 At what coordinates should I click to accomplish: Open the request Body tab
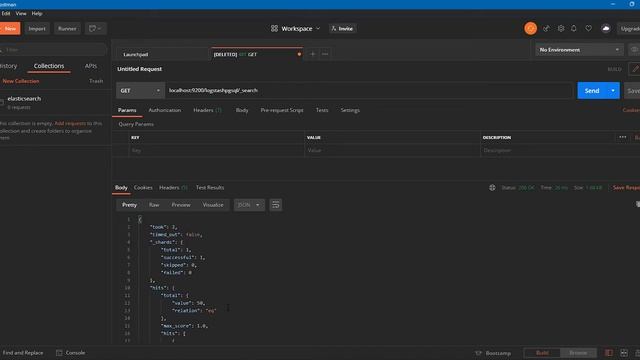(x=242, y=110)
